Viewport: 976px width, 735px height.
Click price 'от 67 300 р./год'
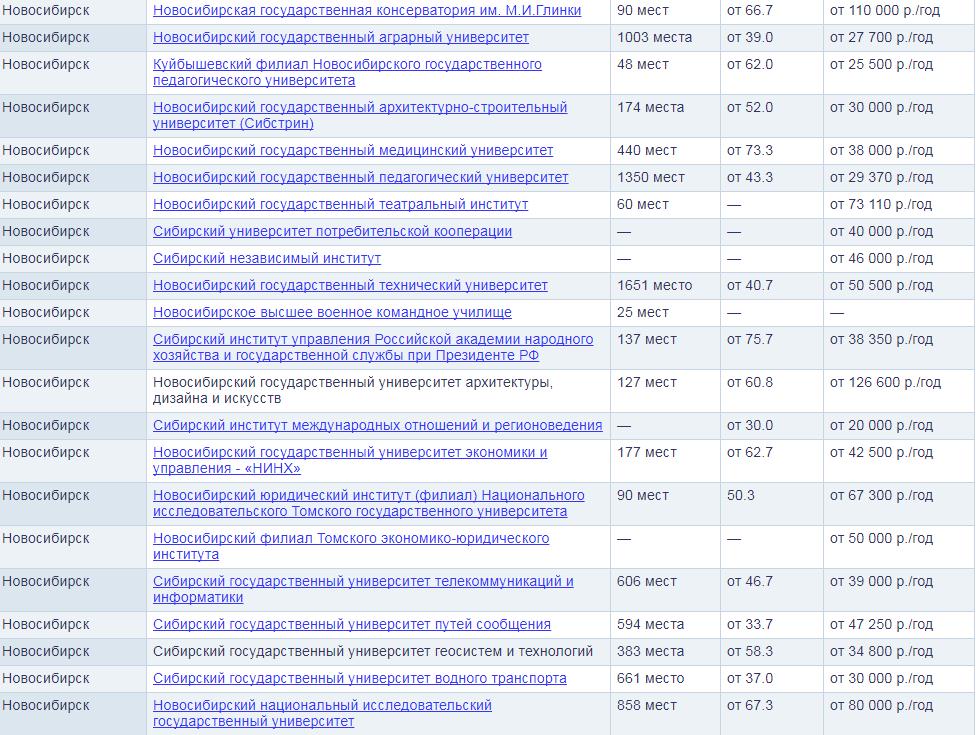(x=881, y=495)
